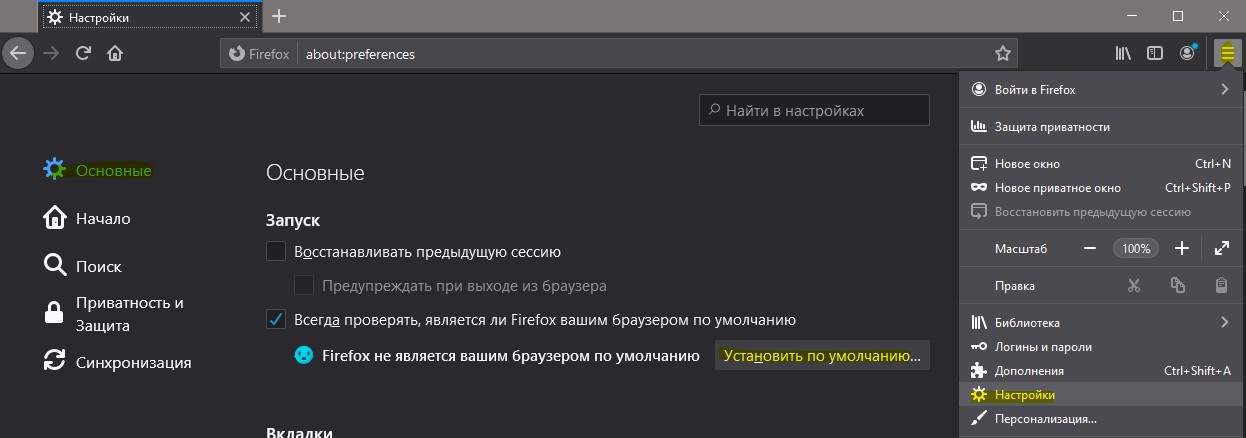Viewport: 1246px width, 438px height.
Task: Copy with the copy icon in Правка row
Action: tap(1177, 285)
